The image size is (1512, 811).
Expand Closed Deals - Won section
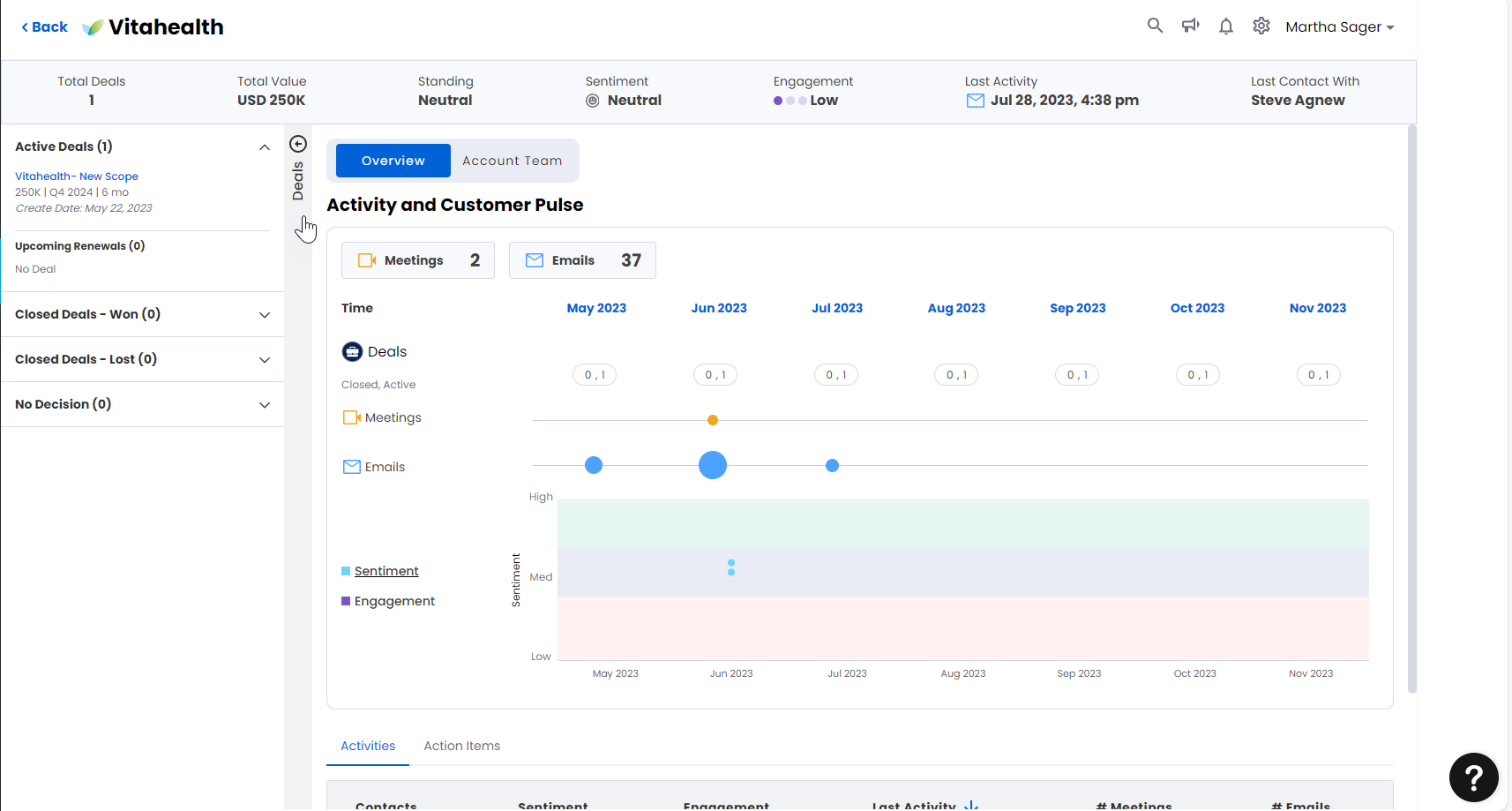(x=264, y=315)
